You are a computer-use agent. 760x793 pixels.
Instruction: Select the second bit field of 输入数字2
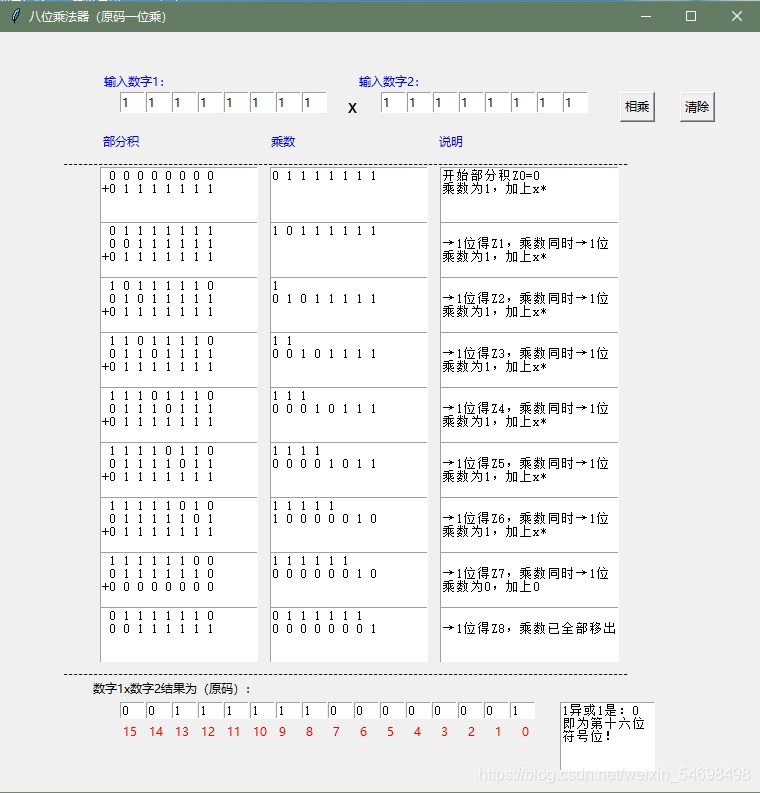[x=419, y=103]
